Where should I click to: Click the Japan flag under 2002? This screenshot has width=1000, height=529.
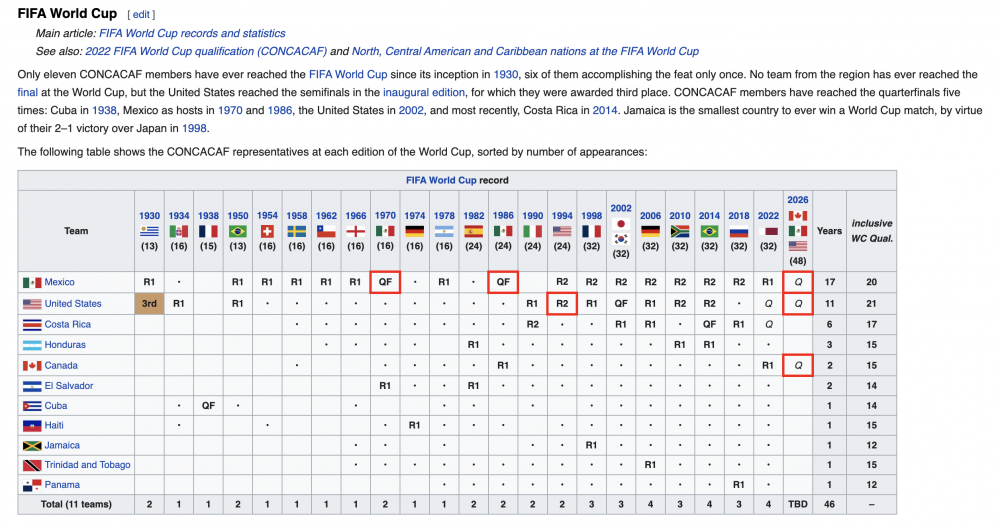[x=621, y=223]
